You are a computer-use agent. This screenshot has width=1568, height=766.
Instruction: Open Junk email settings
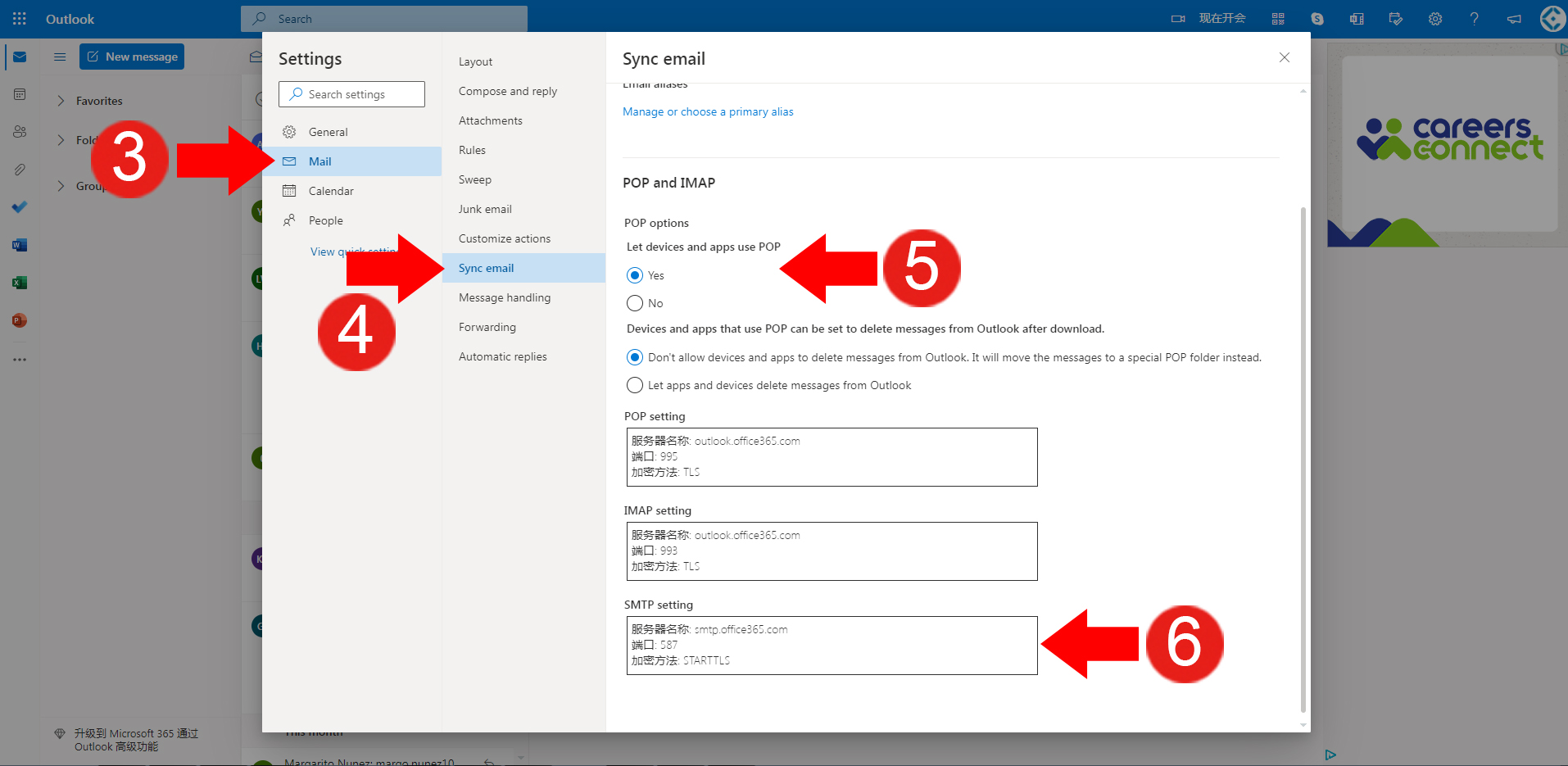pyautogui.click(x=523, y=209)
